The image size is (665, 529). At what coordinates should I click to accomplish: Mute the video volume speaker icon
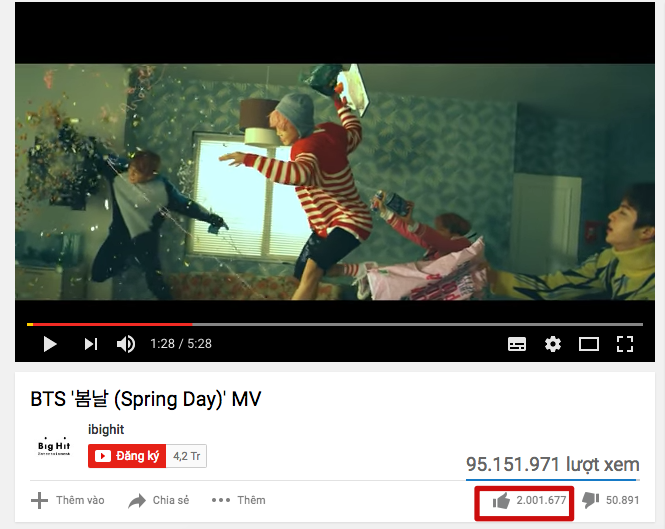(x=126, y=344)
